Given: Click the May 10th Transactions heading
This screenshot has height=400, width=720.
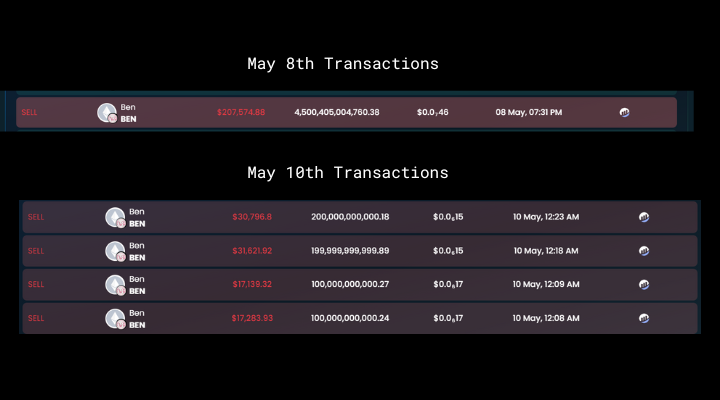Looking at the screenshot, I should click(348, 173).
